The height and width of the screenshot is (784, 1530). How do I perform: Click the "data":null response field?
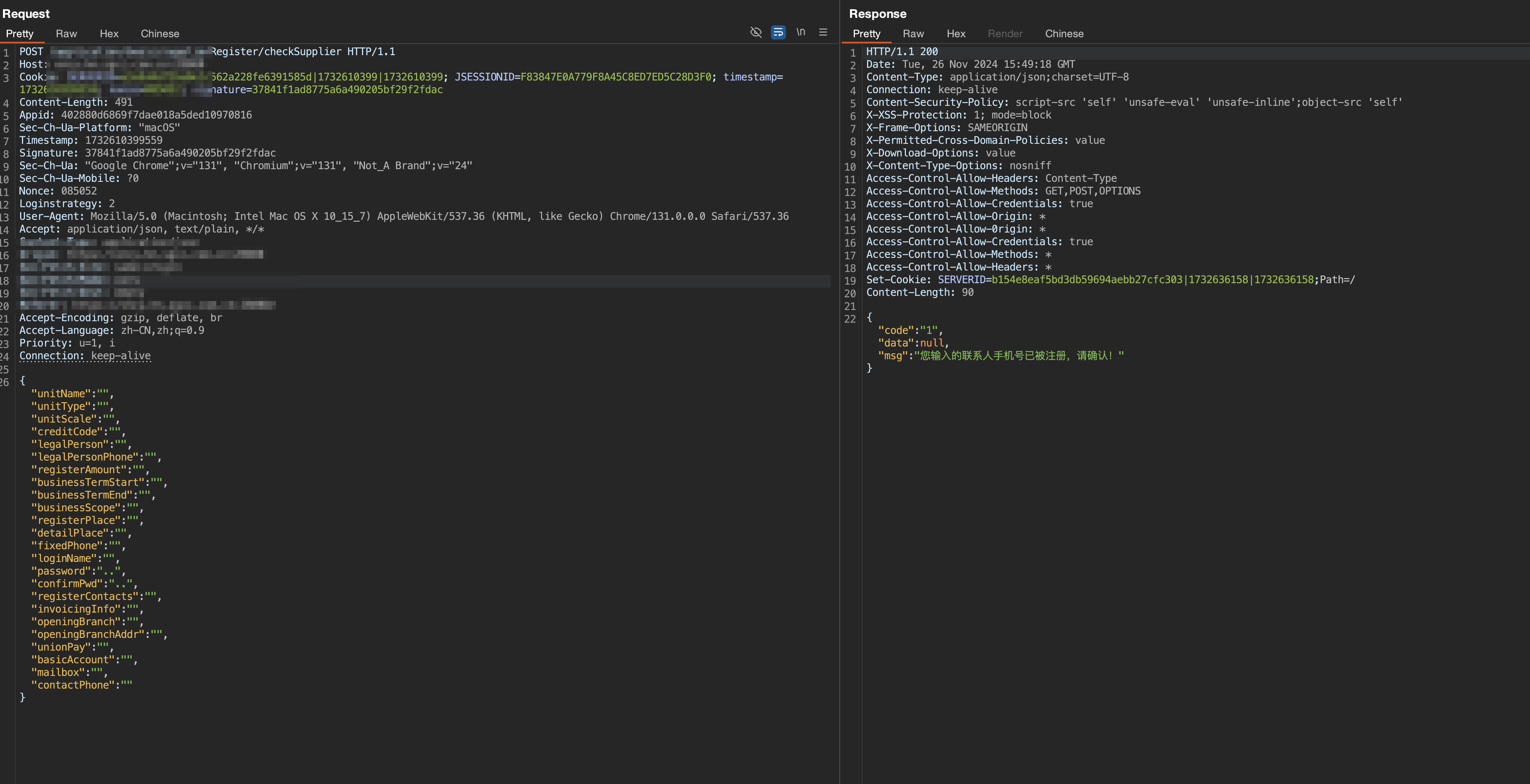pos(913,343)
